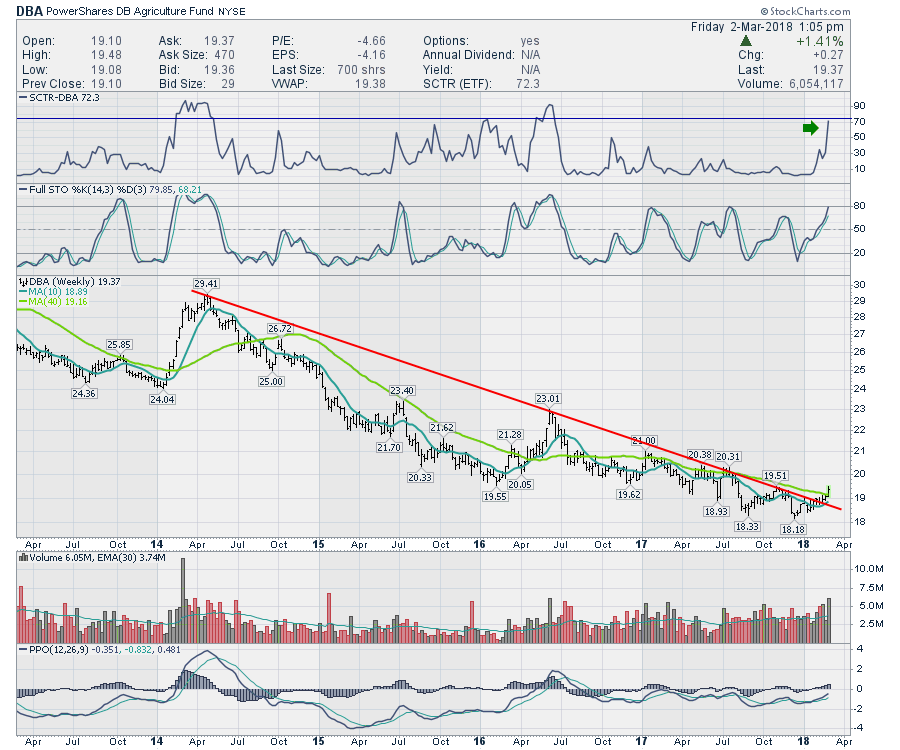Click the 26.72 high price label
Viewport: 900px width, 750px height.
point(280,329)
